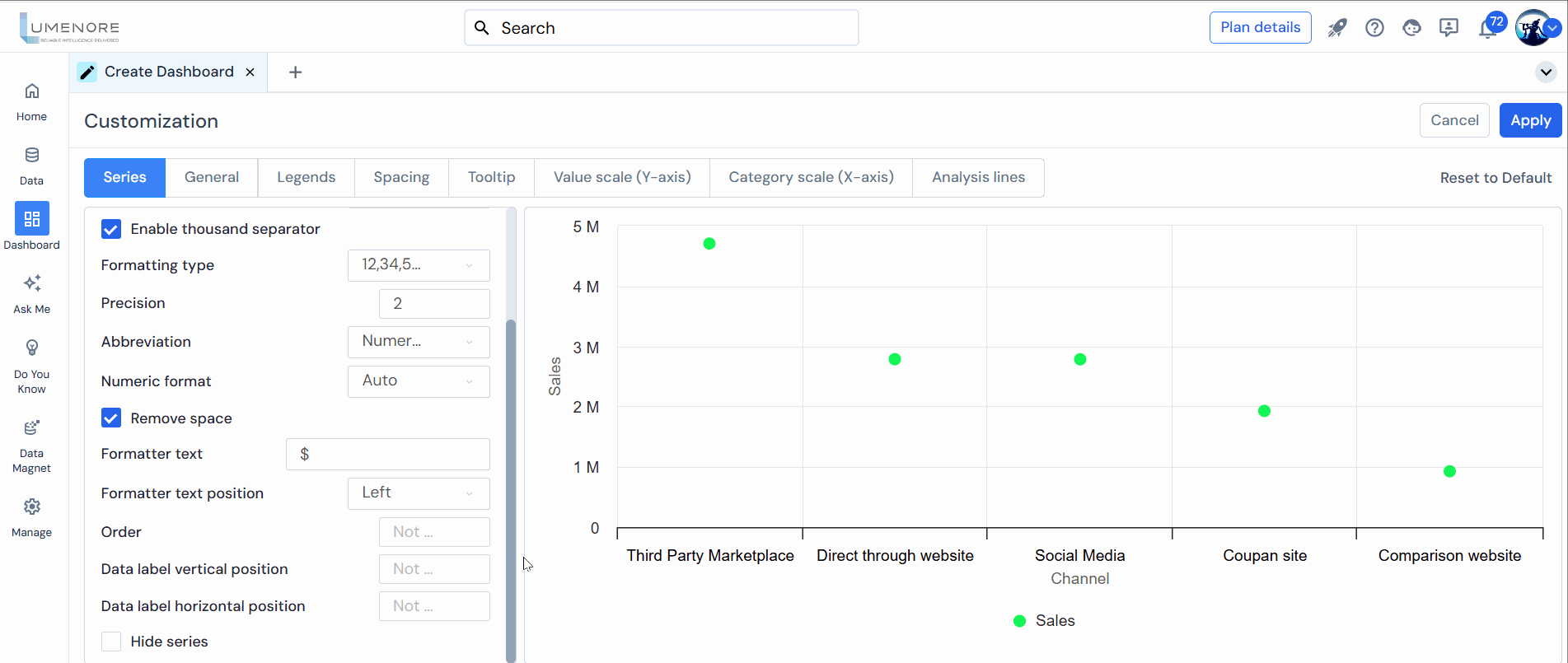The height and width of the screenshot is (663, 1568).
Task: Go to the Data section icon
Action: [x=31, y=156]
